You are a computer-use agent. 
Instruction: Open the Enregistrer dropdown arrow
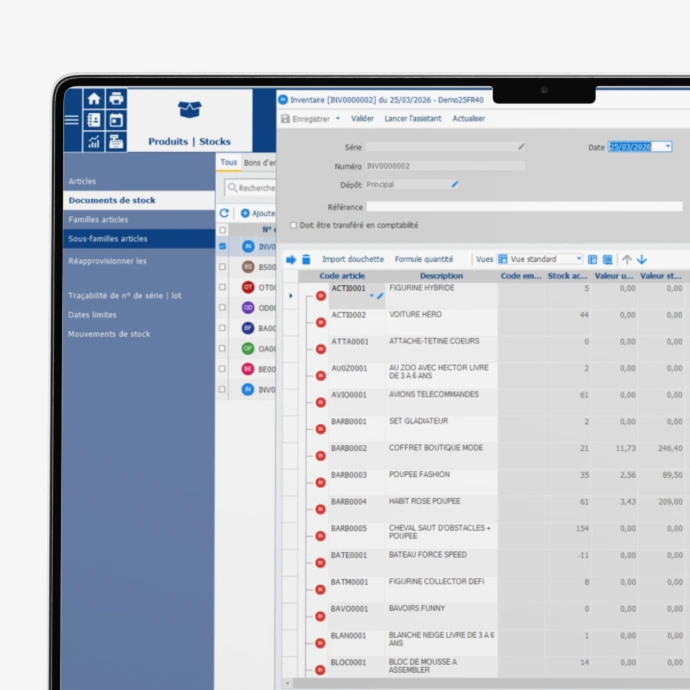[338, 118]
